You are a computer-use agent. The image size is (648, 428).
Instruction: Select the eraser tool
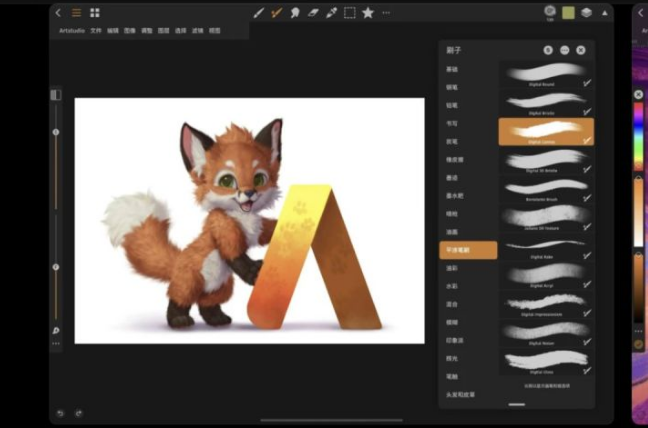(x=313, y=13)
